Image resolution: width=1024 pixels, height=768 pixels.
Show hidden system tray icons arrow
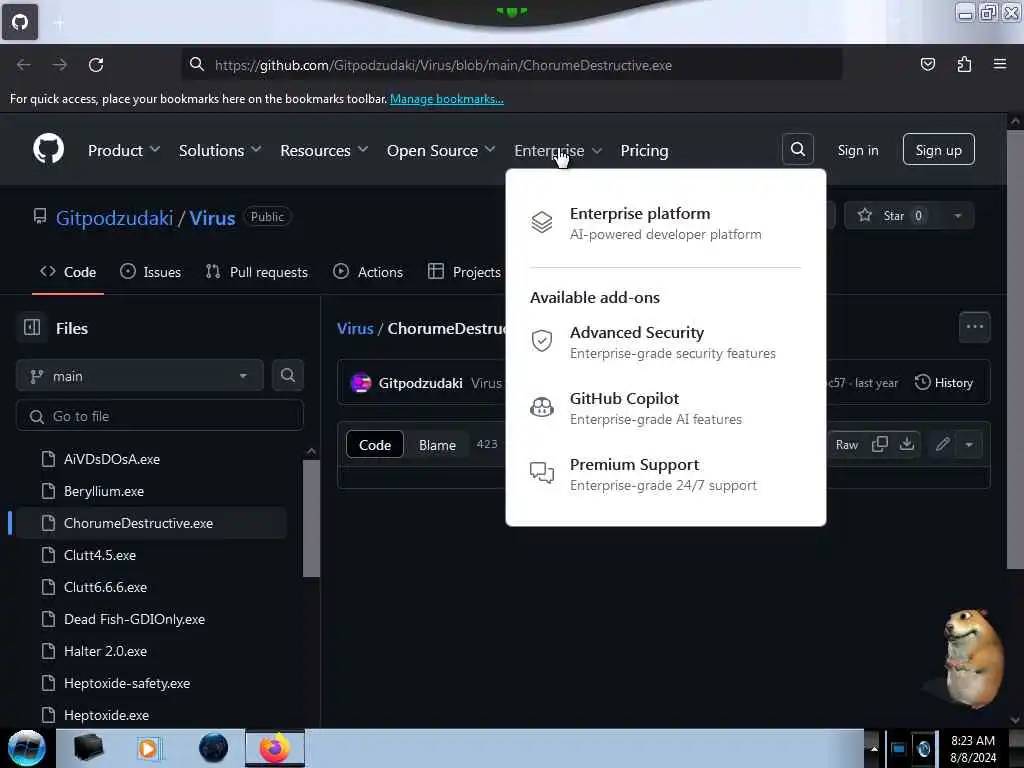point(874,748)
